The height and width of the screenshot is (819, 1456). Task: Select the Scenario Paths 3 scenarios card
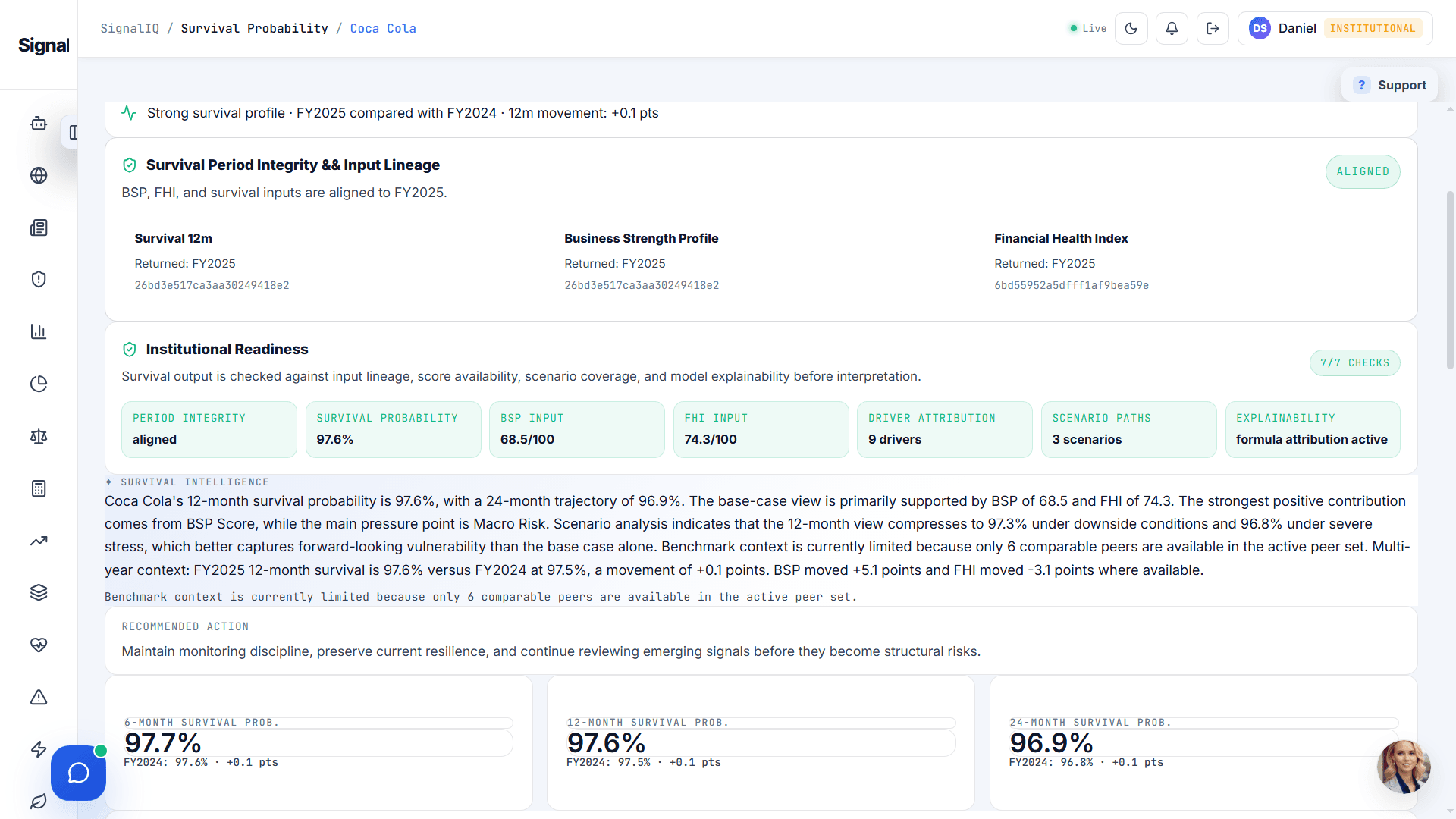[1128, 429]
